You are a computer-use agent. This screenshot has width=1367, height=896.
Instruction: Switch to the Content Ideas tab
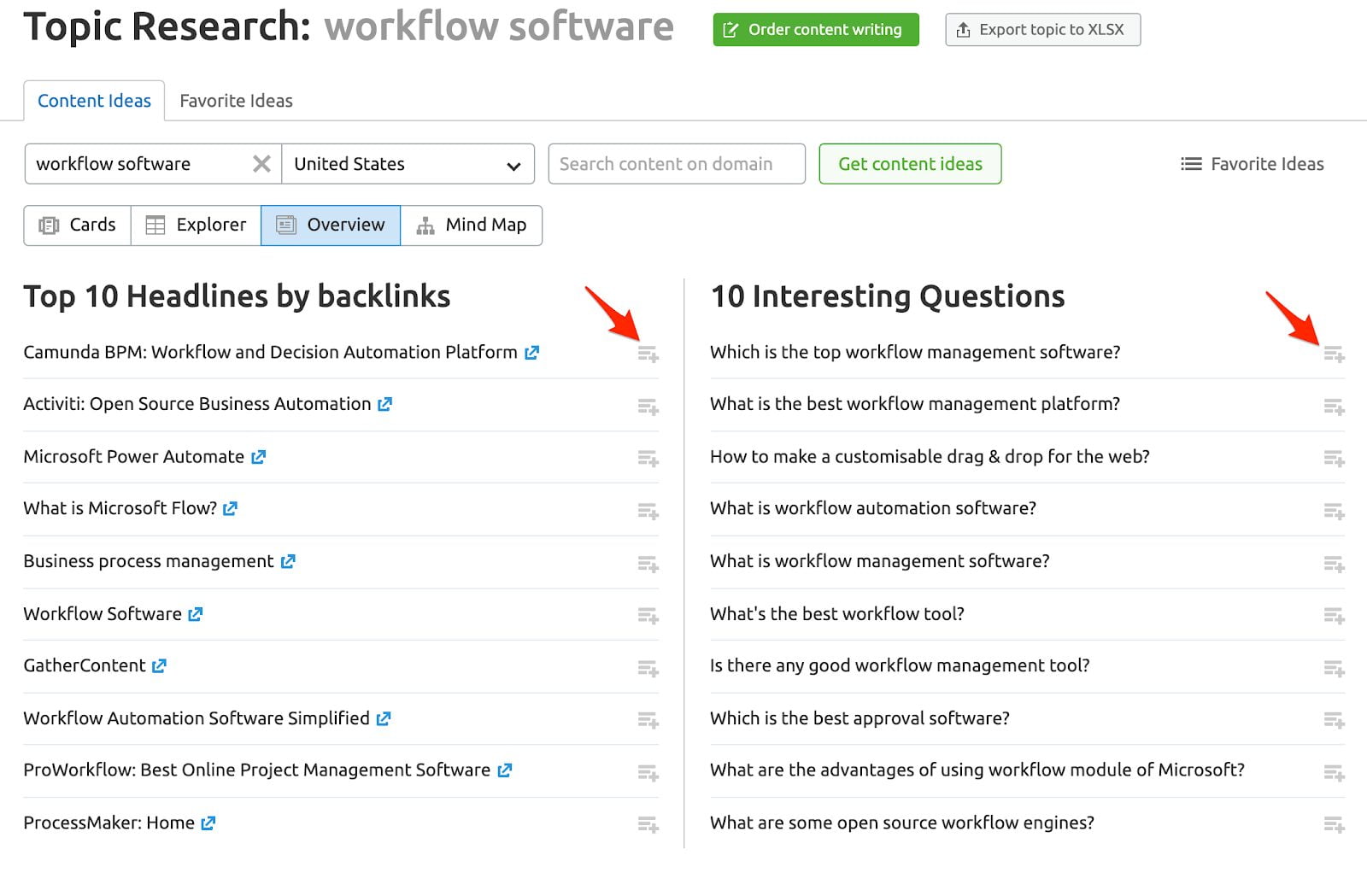point(94,101)
